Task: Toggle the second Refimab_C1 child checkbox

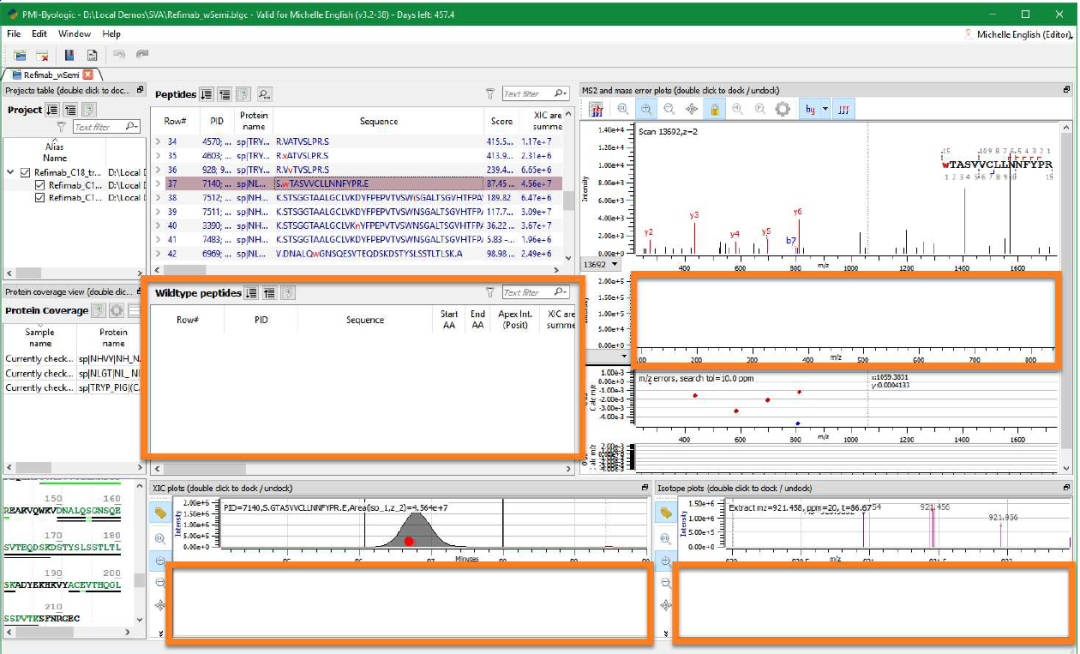Action: [x=40, y=198]
